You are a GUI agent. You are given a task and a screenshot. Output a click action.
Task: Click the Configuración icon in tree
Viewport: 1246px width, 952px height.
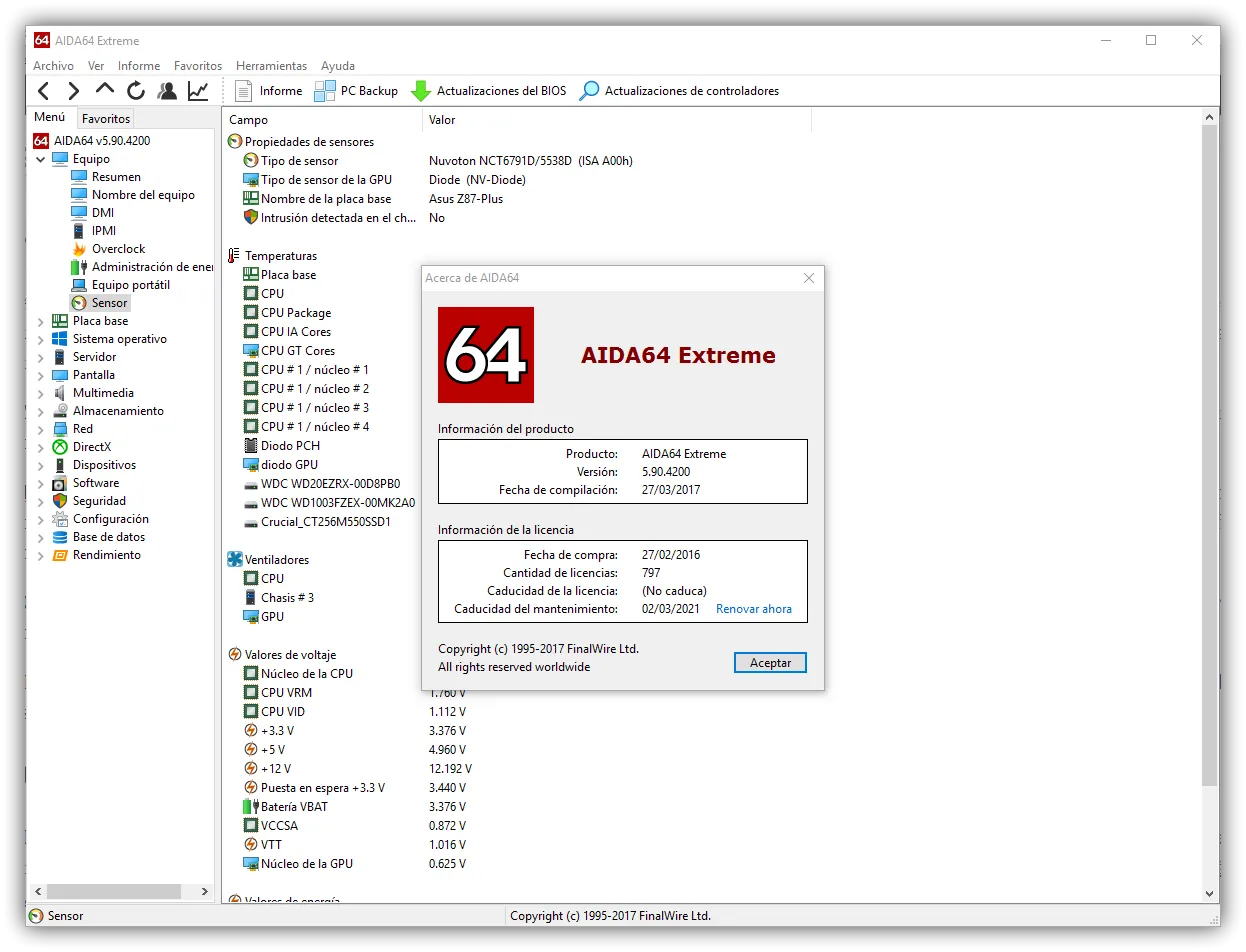pos(60,519)
